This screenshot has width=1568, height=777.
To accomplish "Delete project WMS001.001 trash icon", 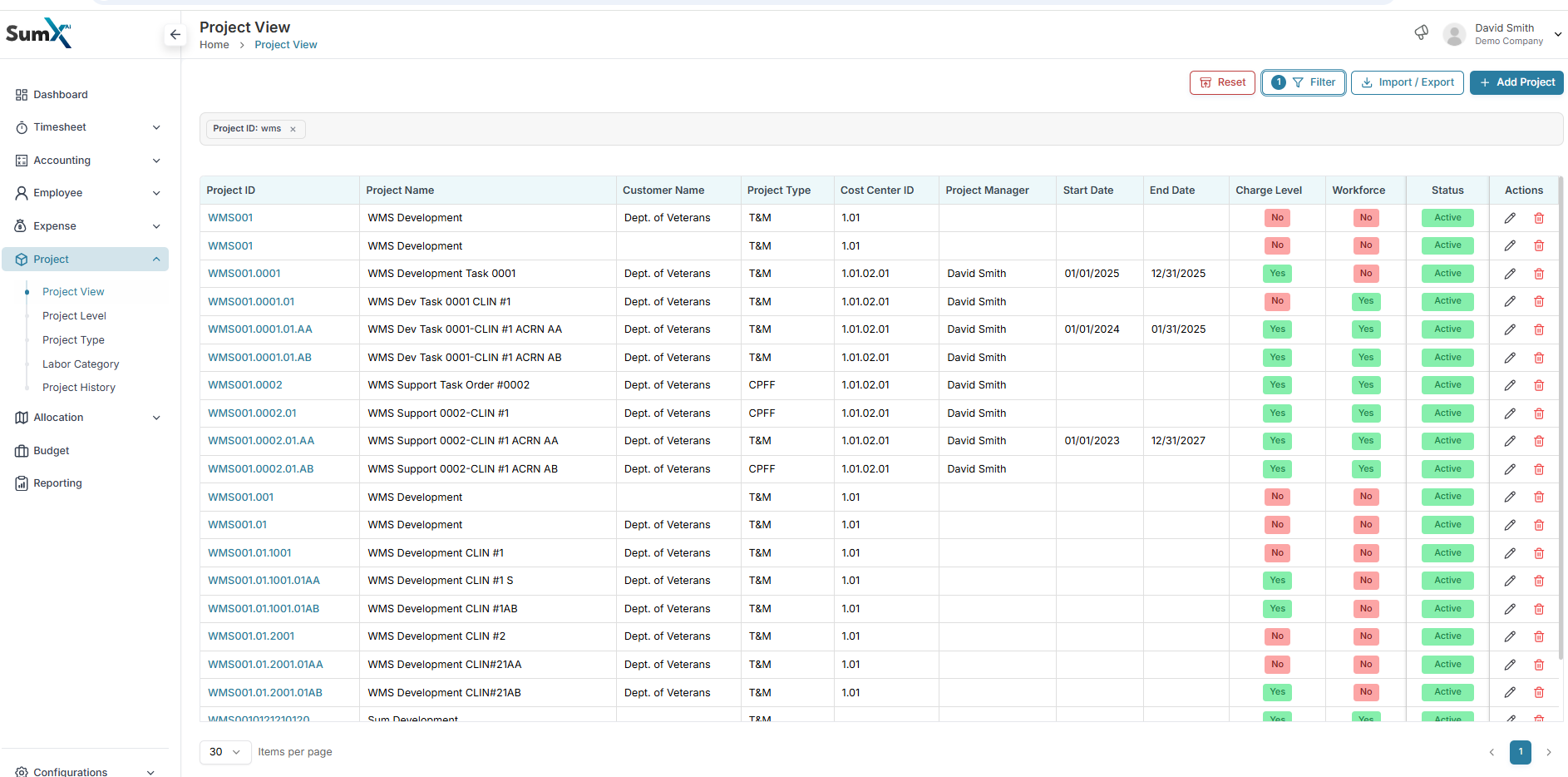I will 1539,497.
